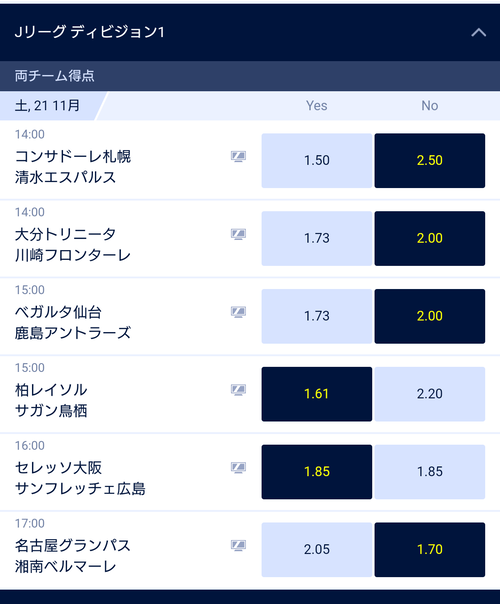Collapse the Jリーグ ディビジョン1 section chevron
The width and height of the screenshot is (500, 604).
click(x=478, y=32)
